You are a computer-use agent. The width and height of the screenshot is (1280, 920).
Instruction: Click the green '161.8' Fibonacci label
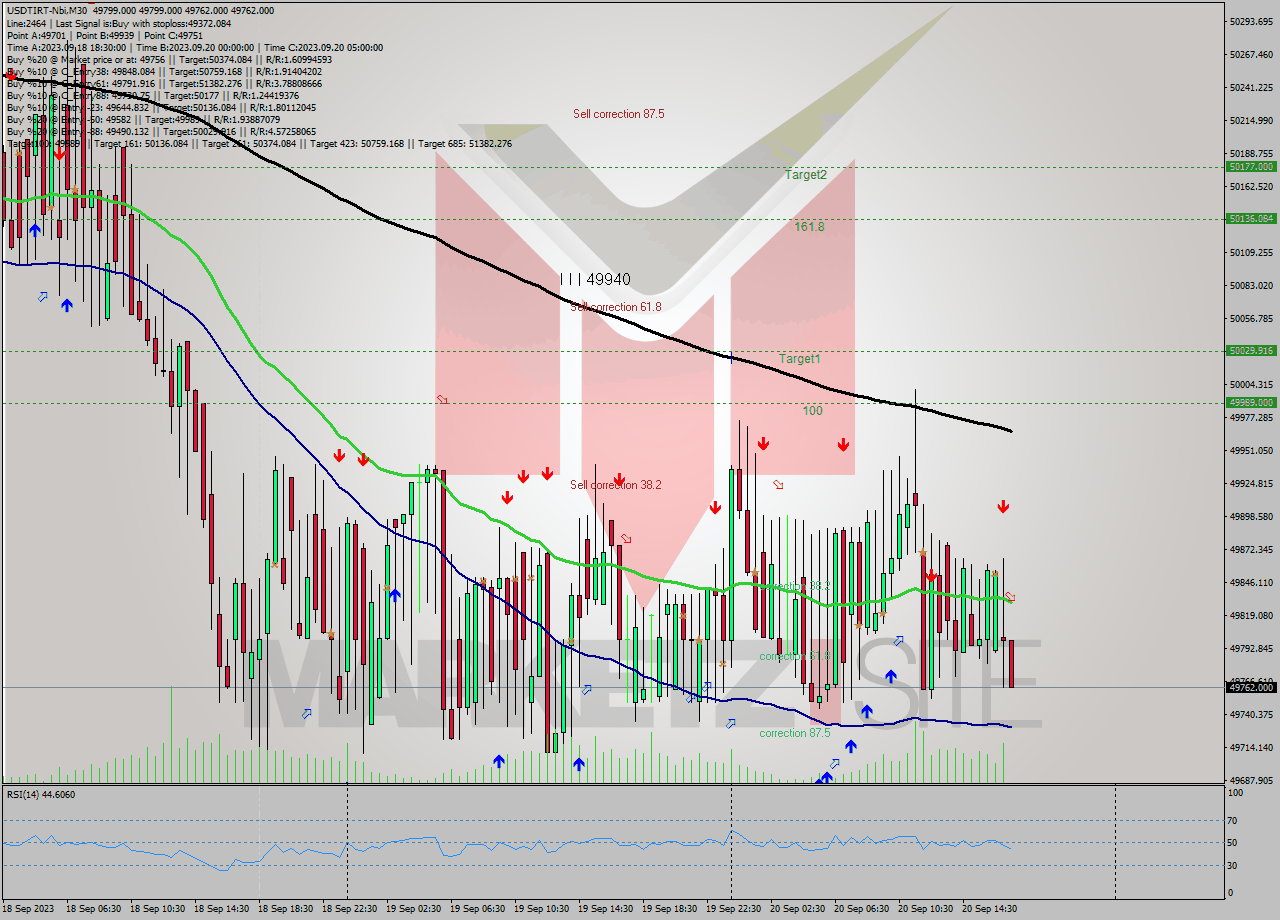pyautogui.click(x=809, y=227)
